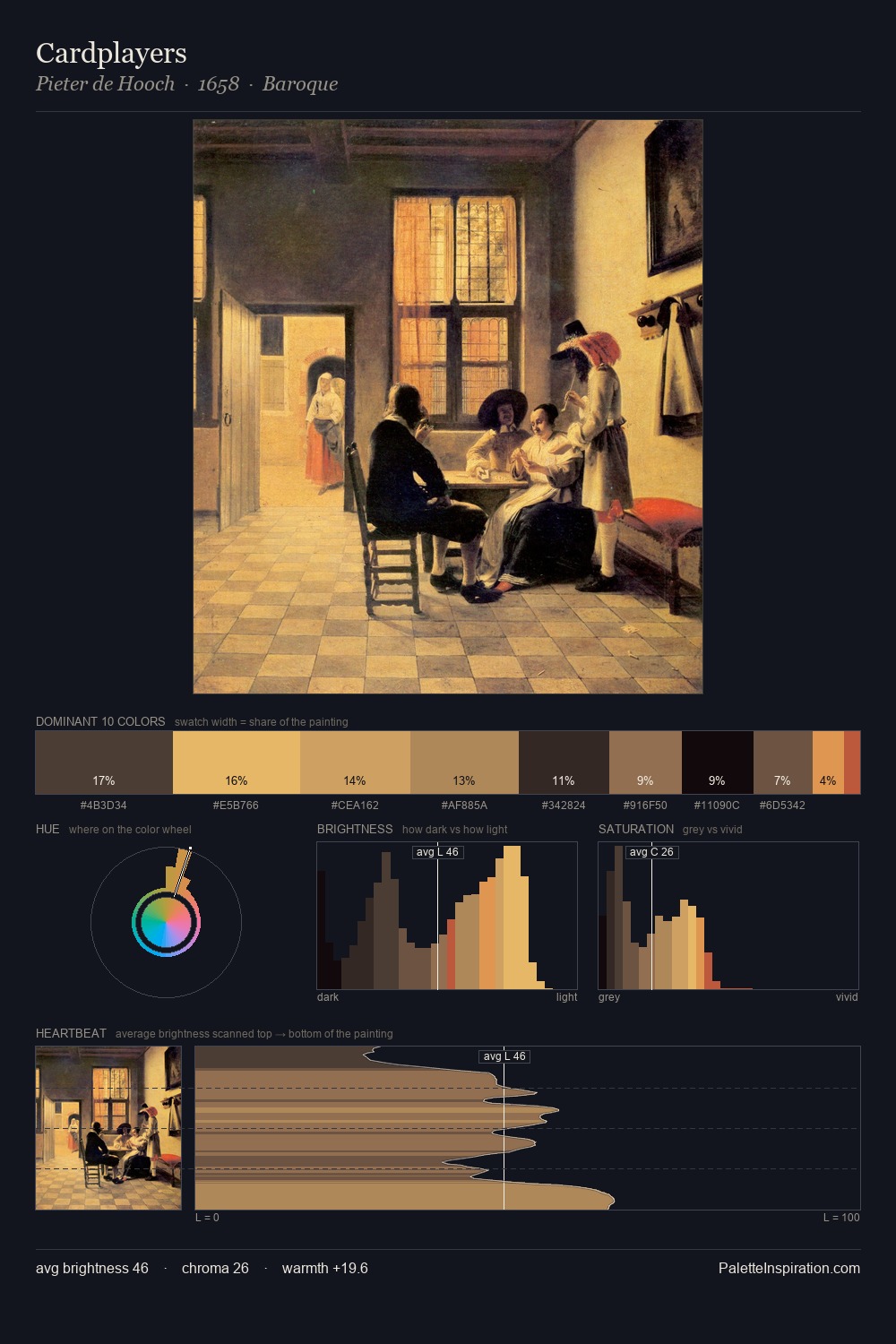Select the 4% orange swatch
The image size is (896, 1344).
828,762
